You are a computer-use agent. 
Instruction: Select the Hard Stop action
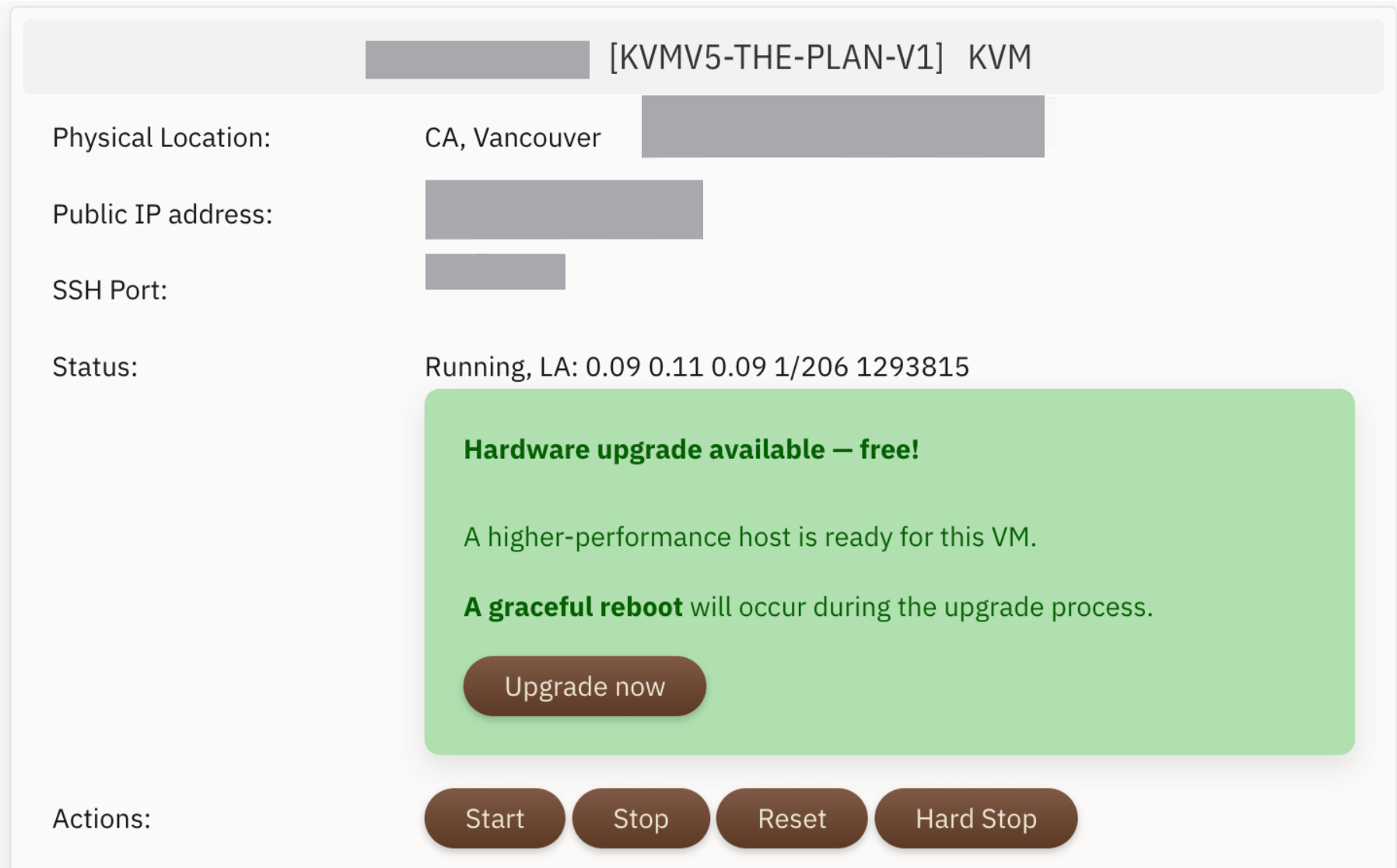[x=976, y=818]
